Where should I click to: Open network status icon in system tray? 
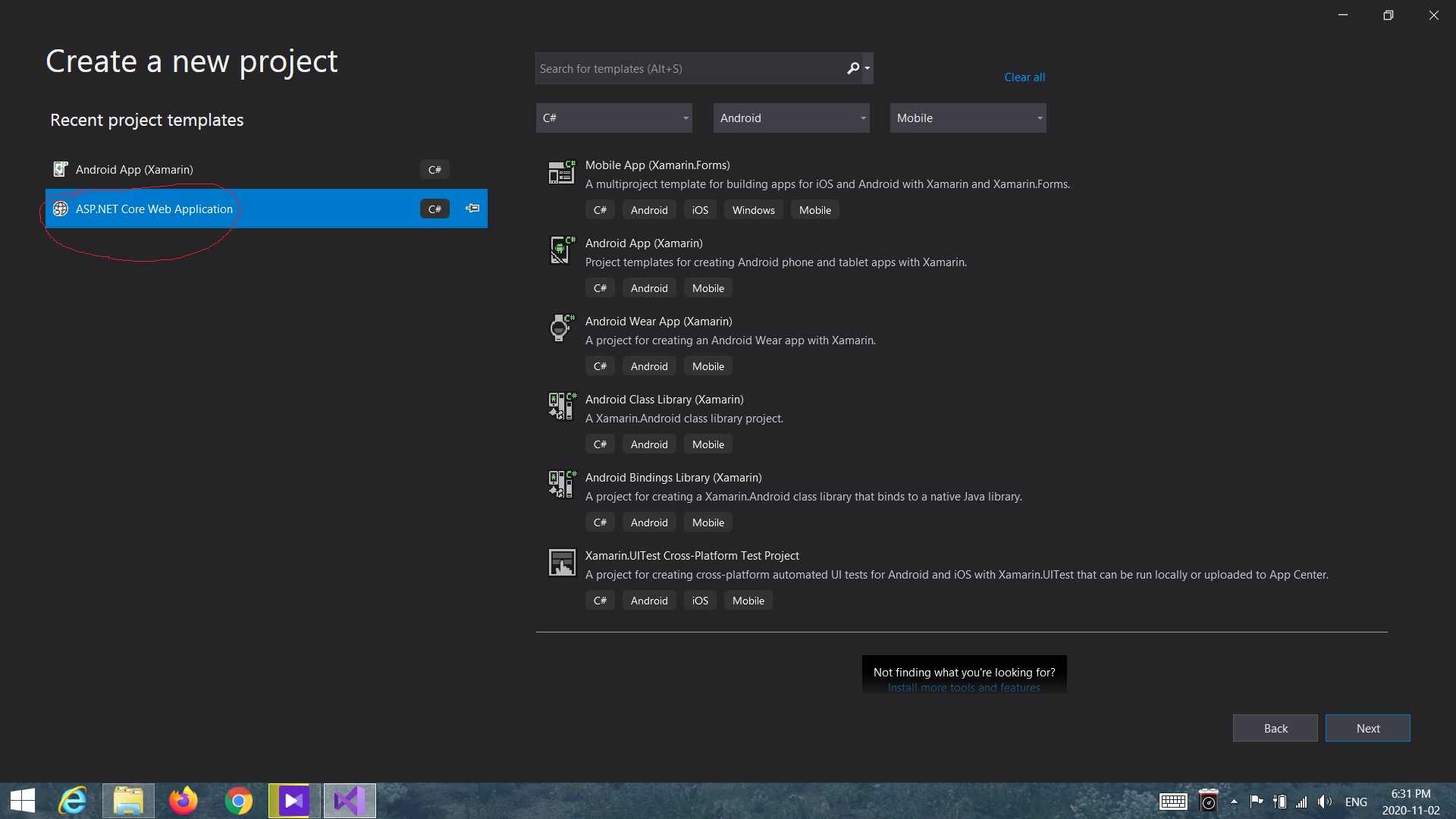[x=1302, y=802]
